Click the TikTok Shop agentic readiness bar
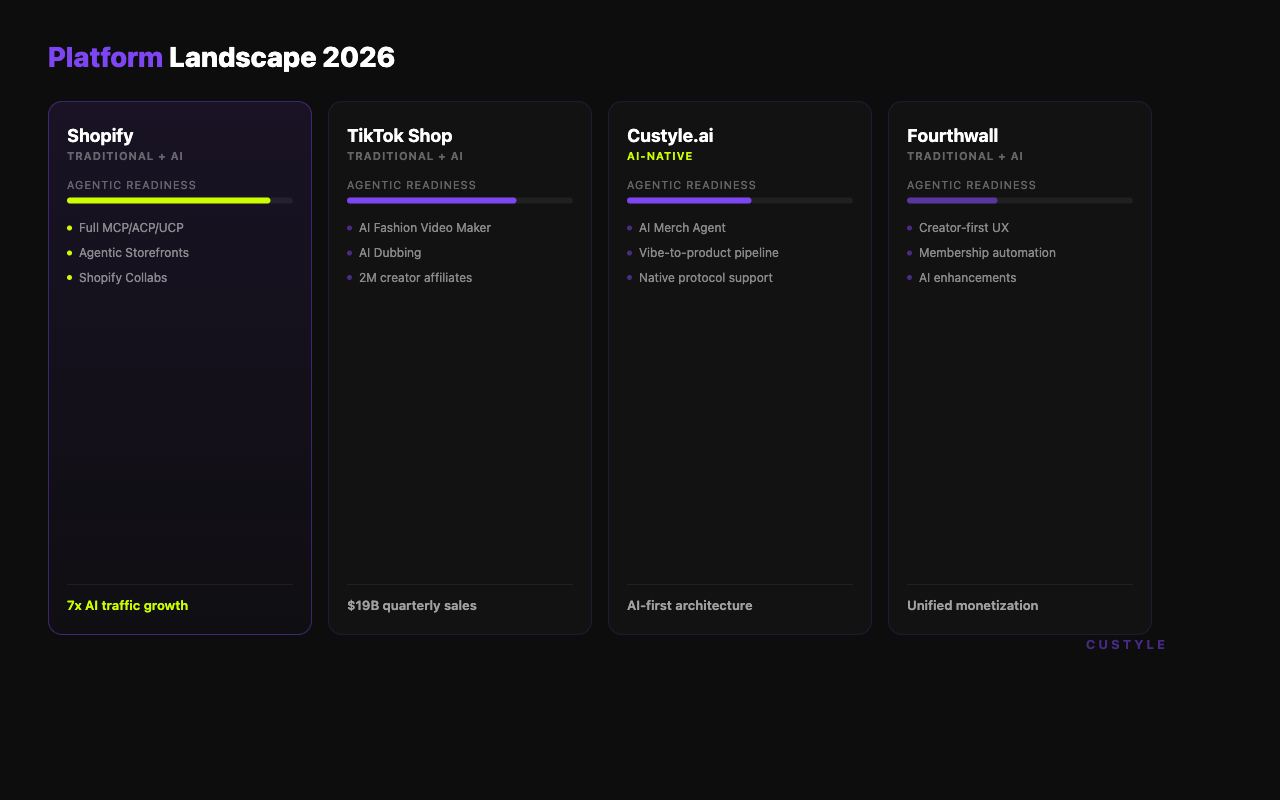Image resolution: width=1280 pixels, height=800 pixels. (460, 201)
